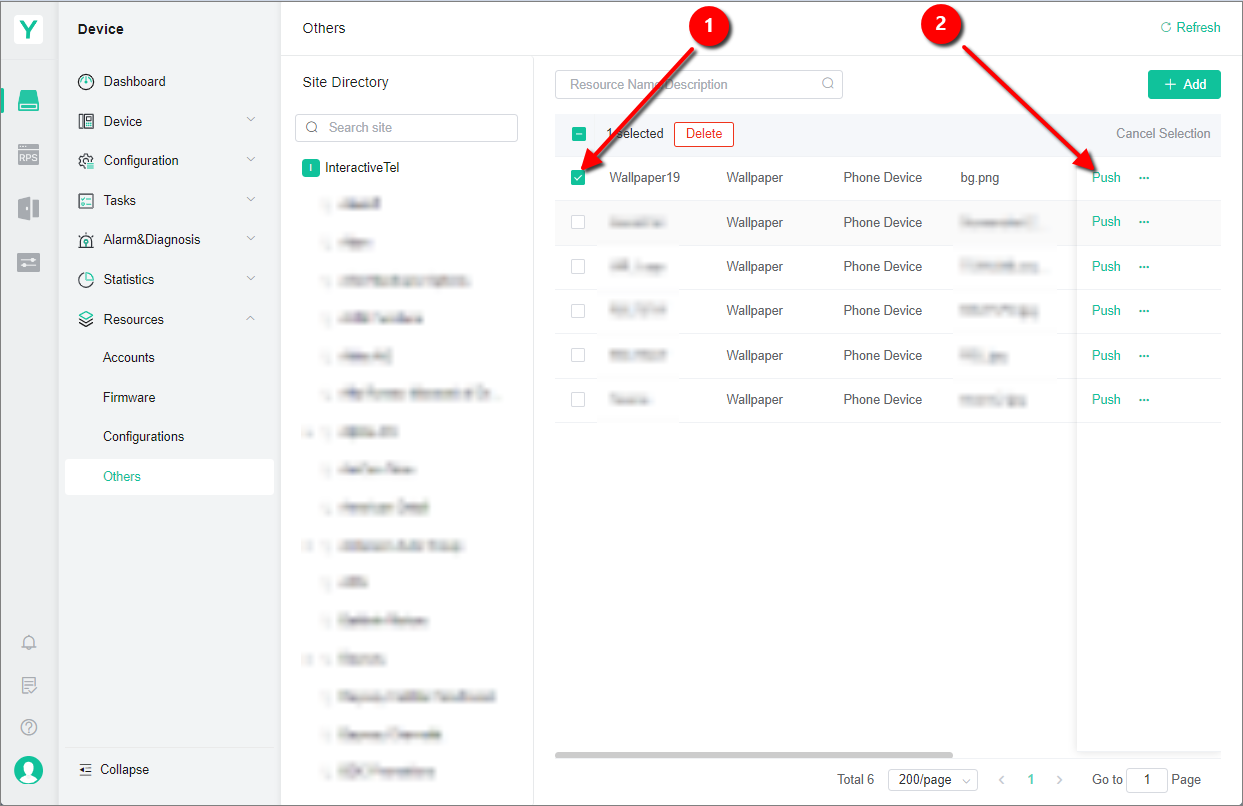Viewport: 1243px width, 806px height.
Task: Focus the Go to page number field
Action: 1147,780
